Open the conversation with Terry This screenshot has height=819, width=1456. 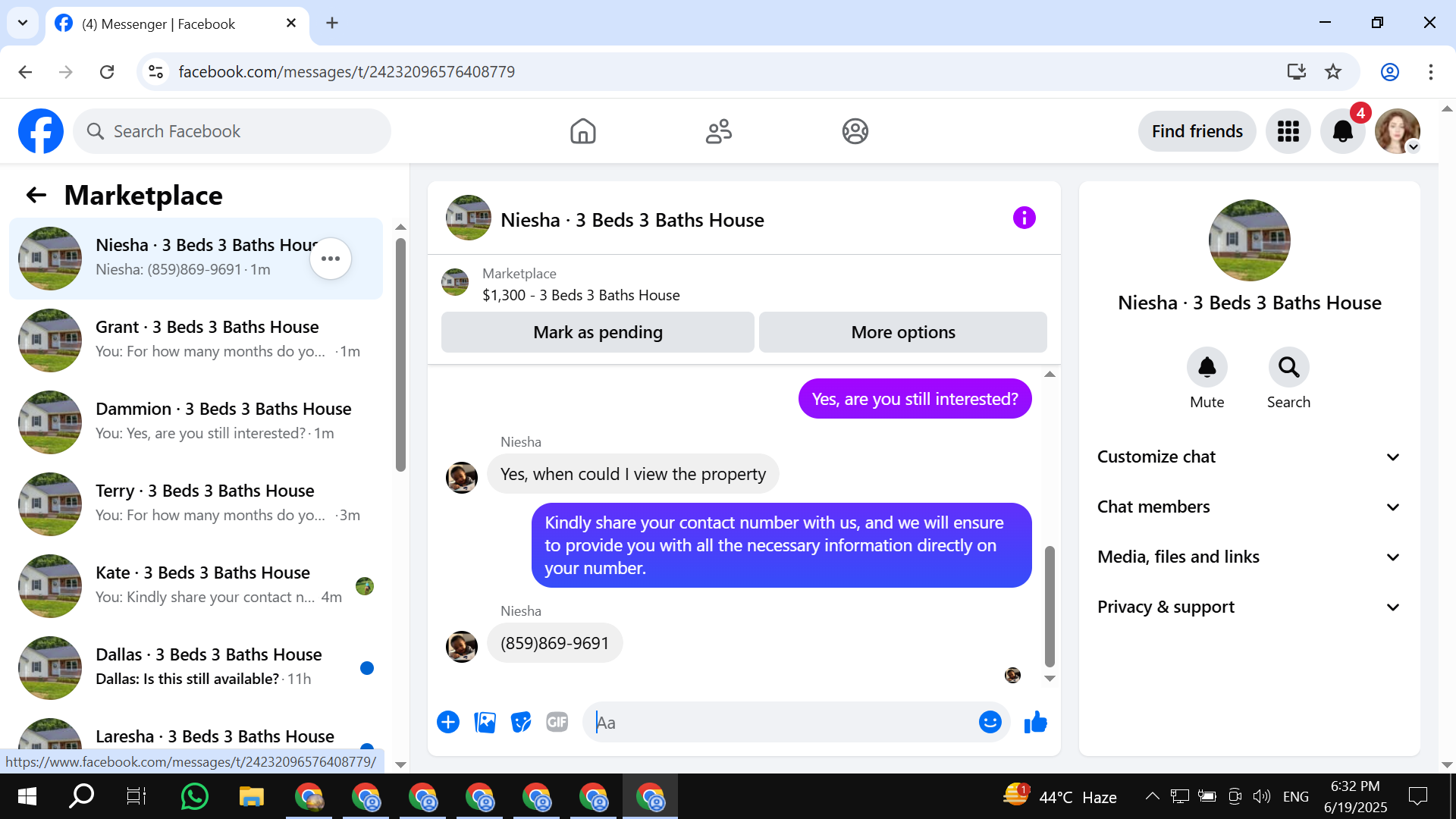coord(196,504)
